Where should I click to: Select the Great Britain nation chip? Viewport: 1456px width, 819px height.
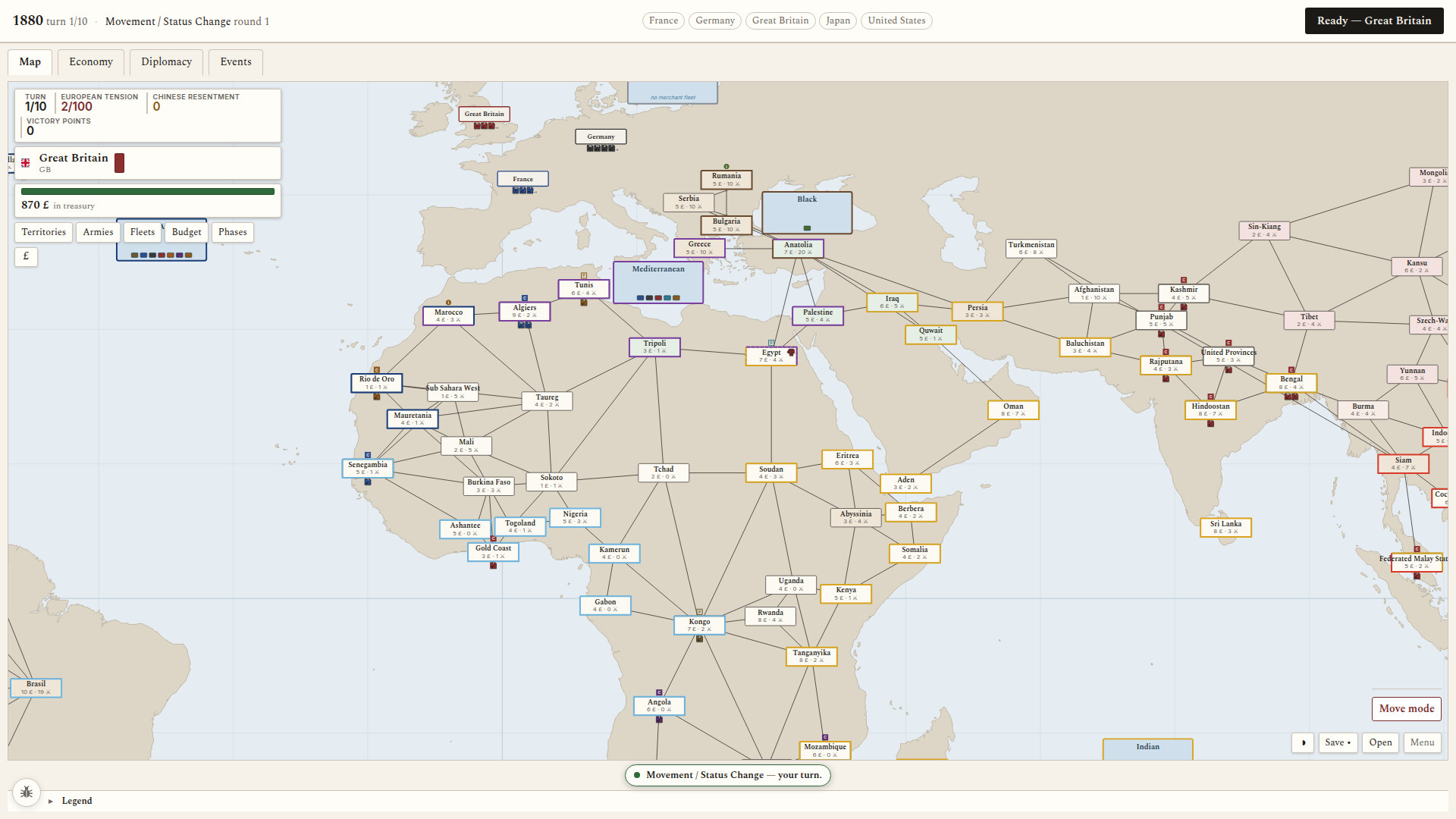click(780, 21)
